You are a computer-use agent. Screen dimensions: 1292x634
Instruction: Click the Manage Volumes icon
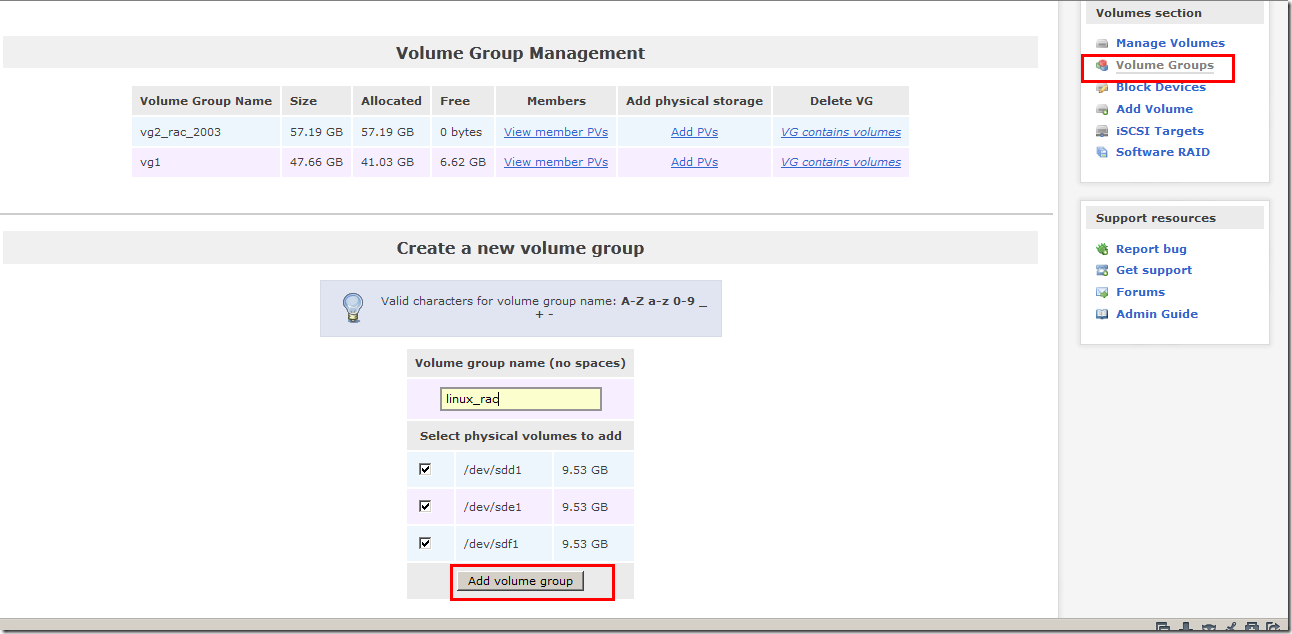tap(1101, 43)
